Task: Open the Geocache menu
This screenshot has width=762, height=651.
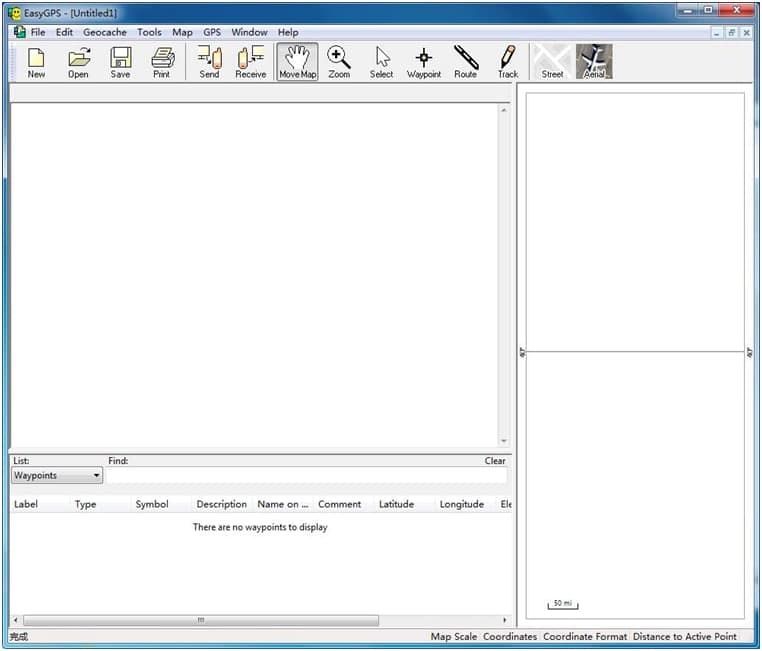Action: click(x=105, y=32)
